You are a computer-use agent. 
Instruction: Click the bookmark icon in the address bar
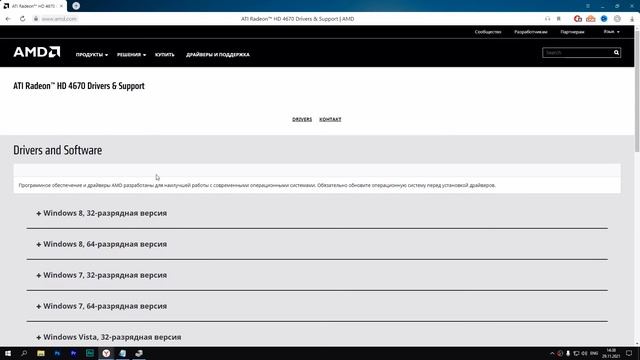pyautogui.click(x=559, y=19)
